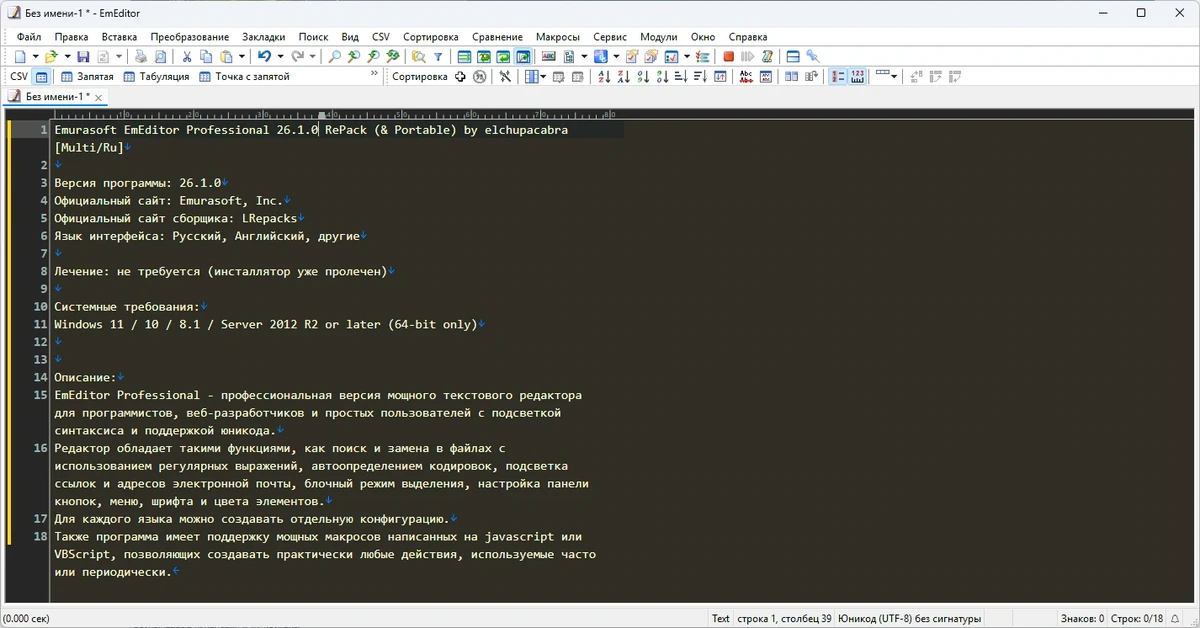This screenshot has width=1200, height=628.
Task: Open dropdown arrow next to Open folder
Action: 66,57
